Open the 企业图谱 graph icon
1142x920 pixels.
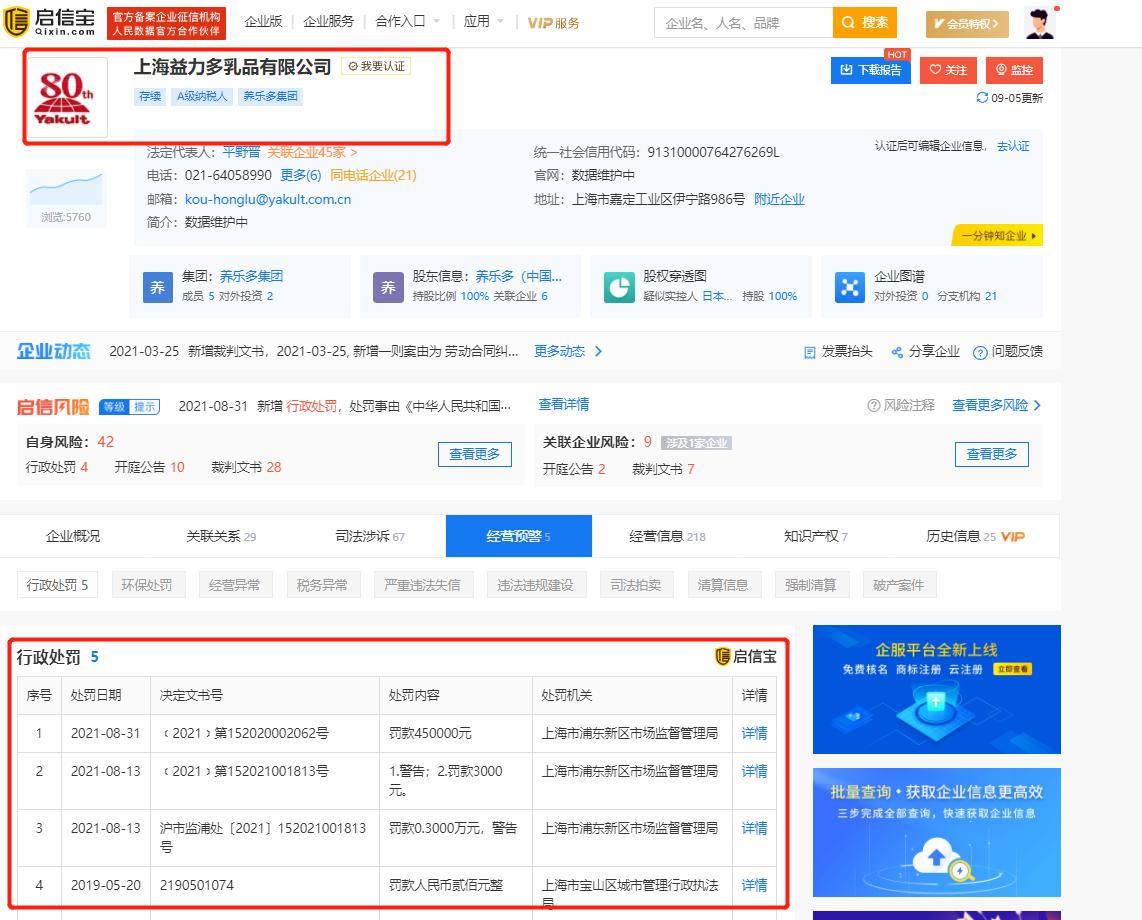849,287
